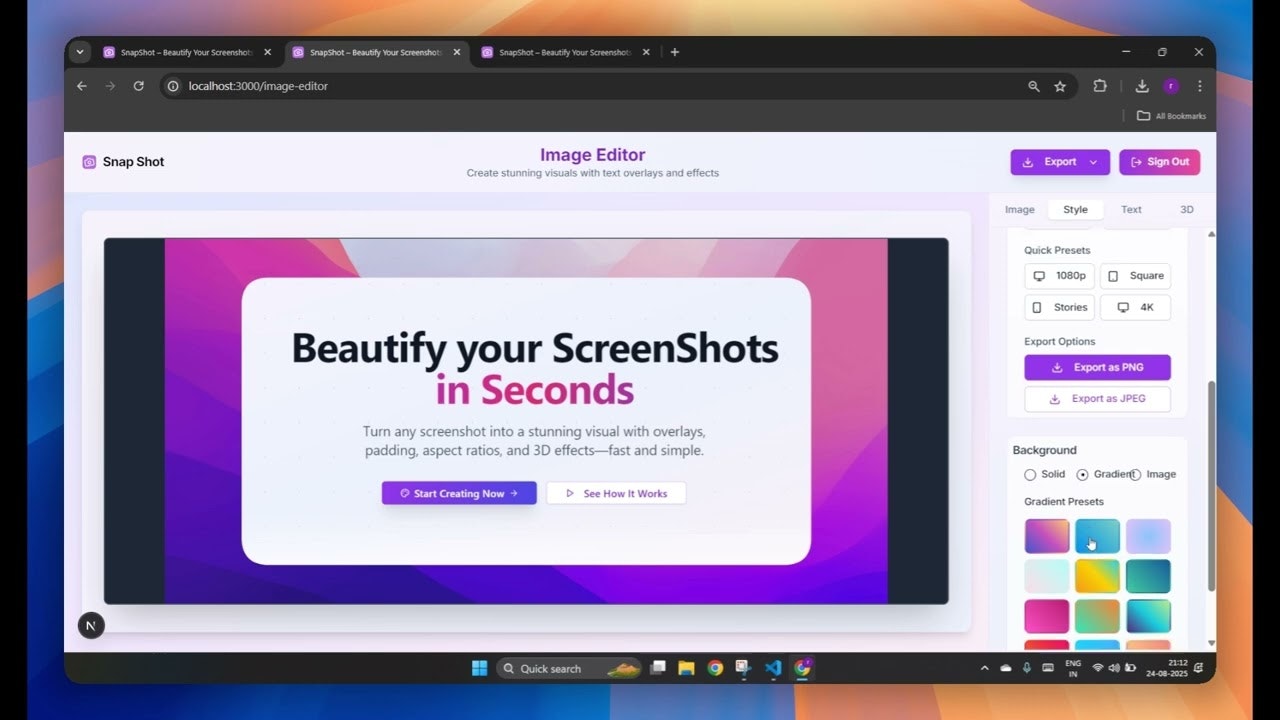1280x720 pixels.
Task: Show hidden system tray icons
Action: (984, 668)
